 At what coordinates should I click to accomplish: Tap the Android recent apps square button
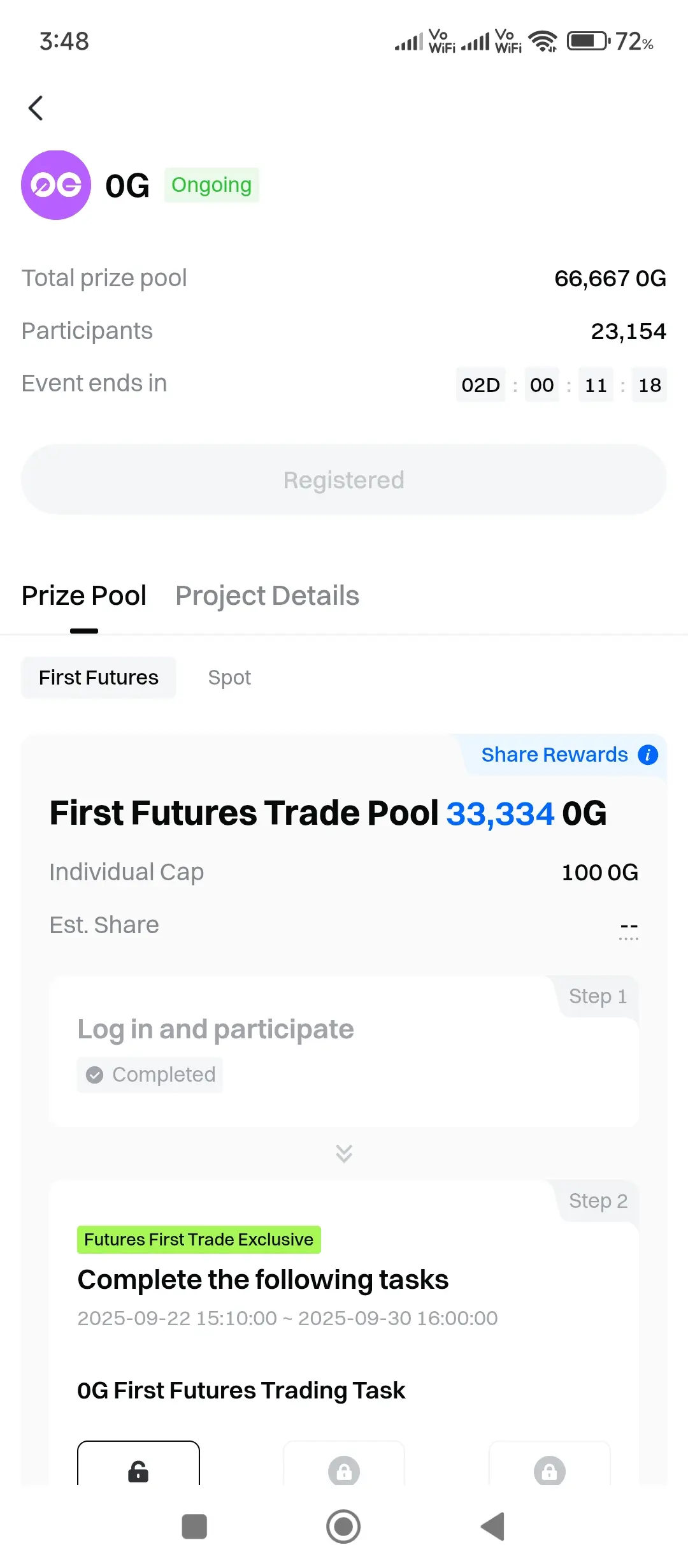194,1527
